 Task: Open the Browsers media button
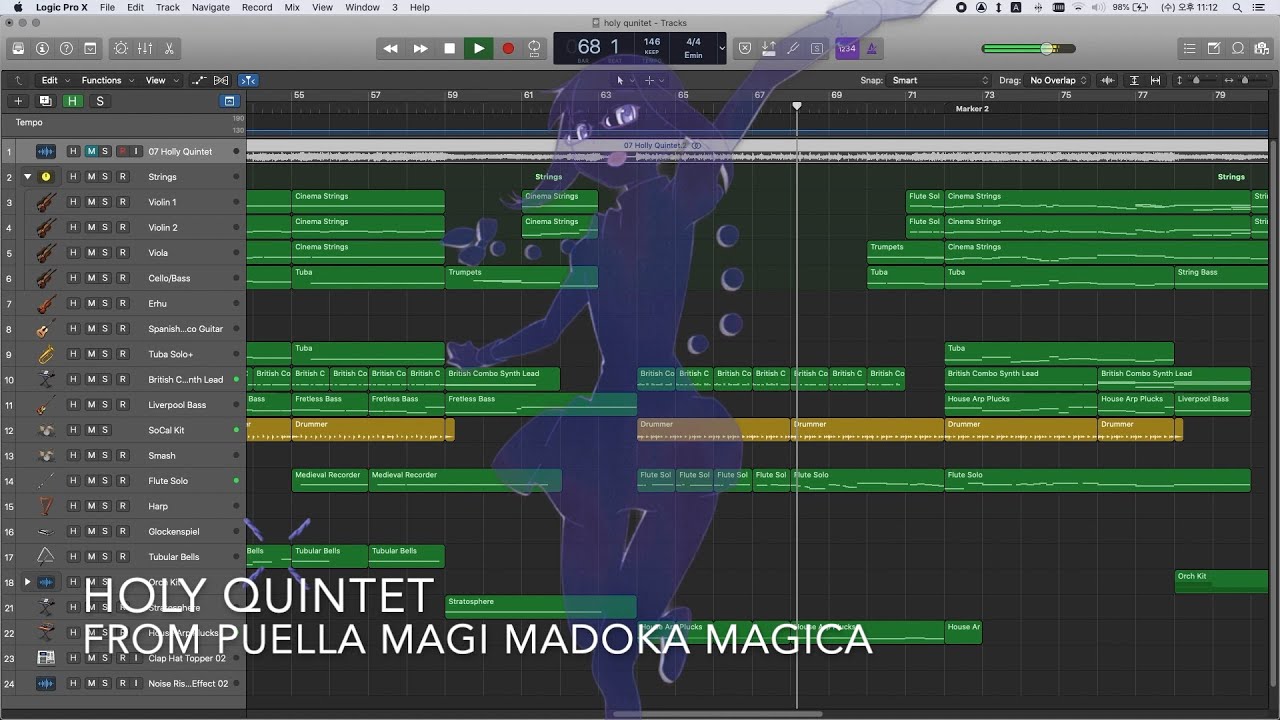[1262, 48]
